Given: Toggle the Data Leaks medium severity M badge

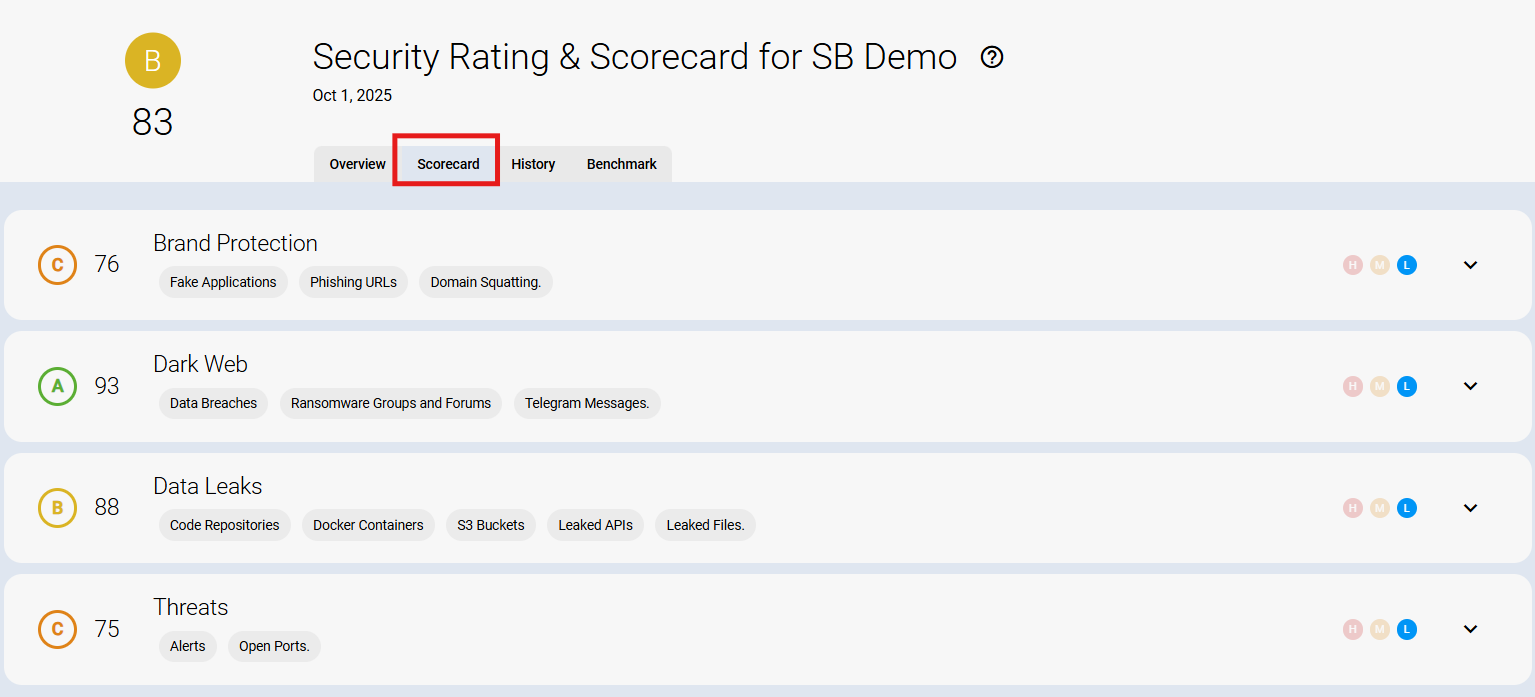Looking at the screenshot, I should pyautogui.click(x=1379, y=508).
